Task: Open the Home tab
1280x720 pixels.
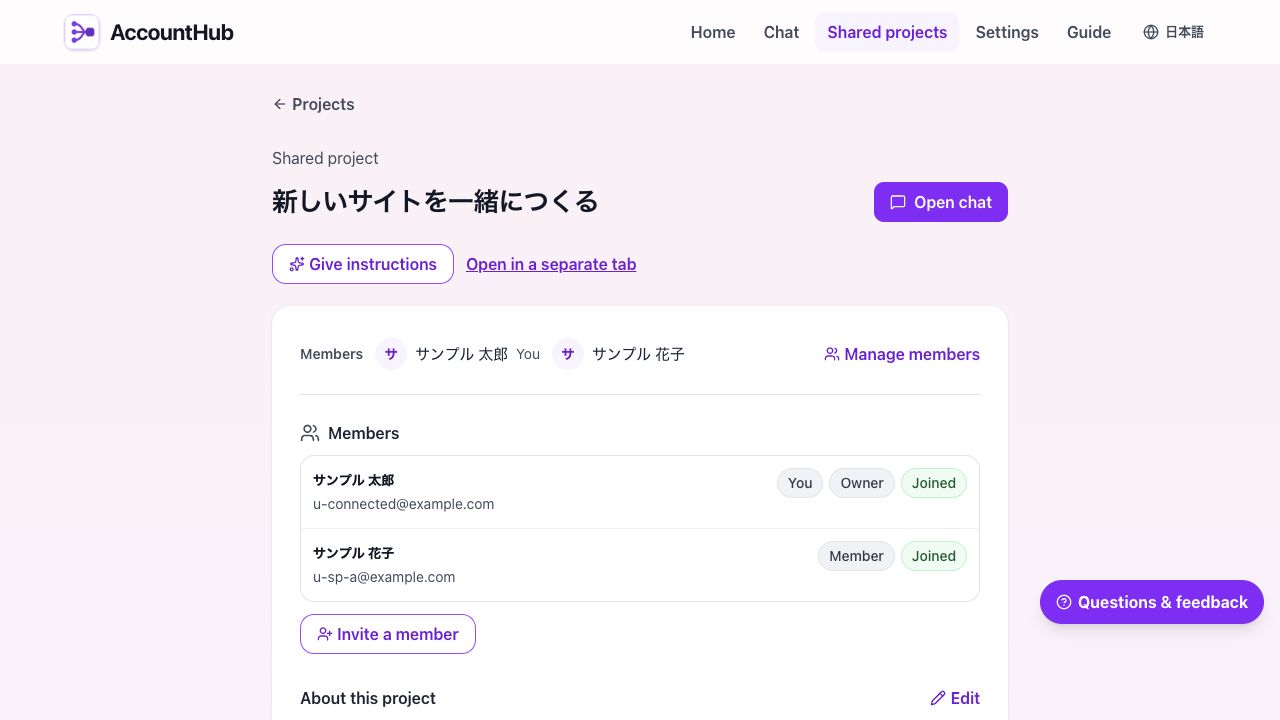Action: pos(713,32)
